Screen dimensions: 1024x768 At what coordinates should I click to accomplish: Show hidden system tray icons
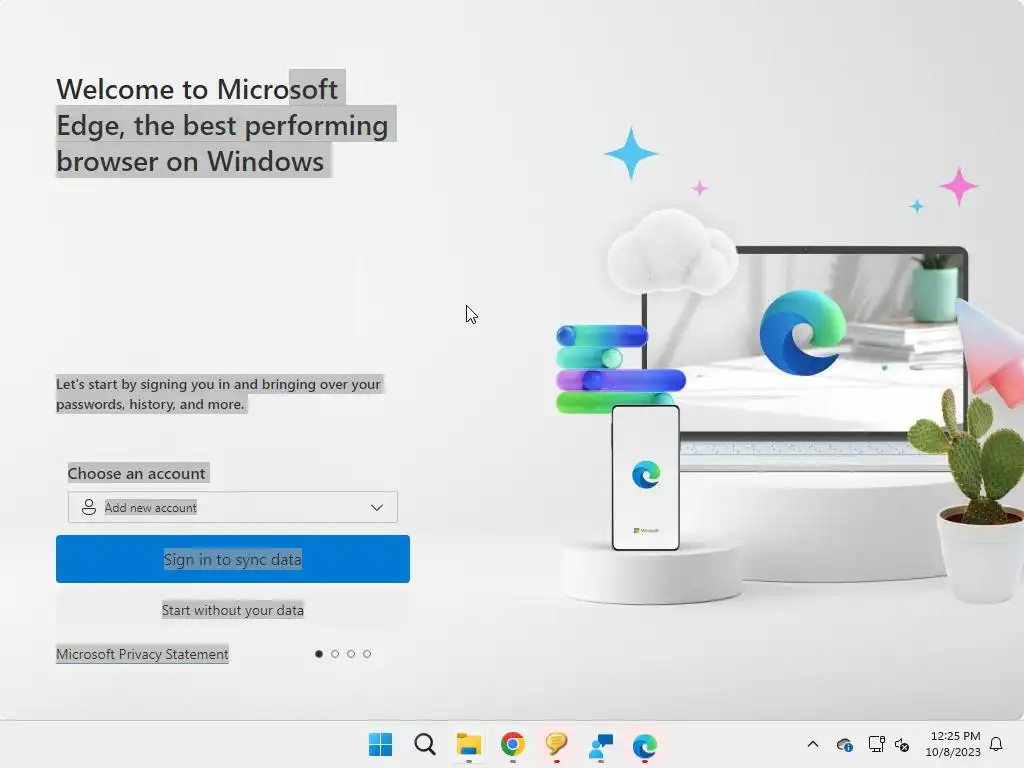pos(813,744)
